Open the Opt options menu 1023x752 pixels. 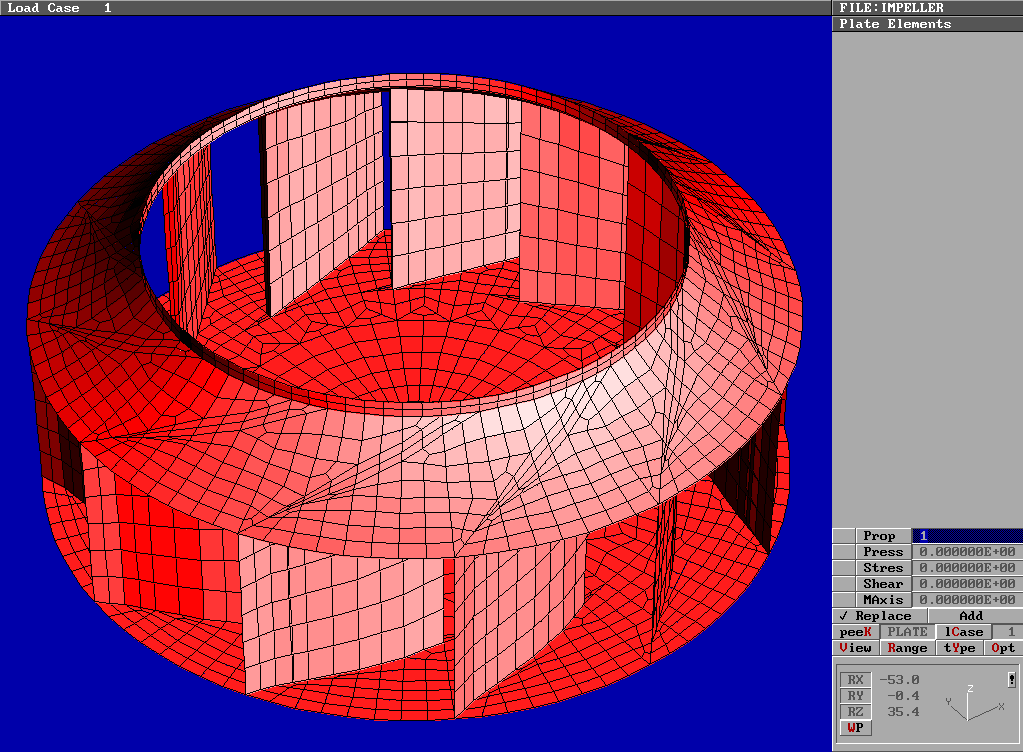1004,648
